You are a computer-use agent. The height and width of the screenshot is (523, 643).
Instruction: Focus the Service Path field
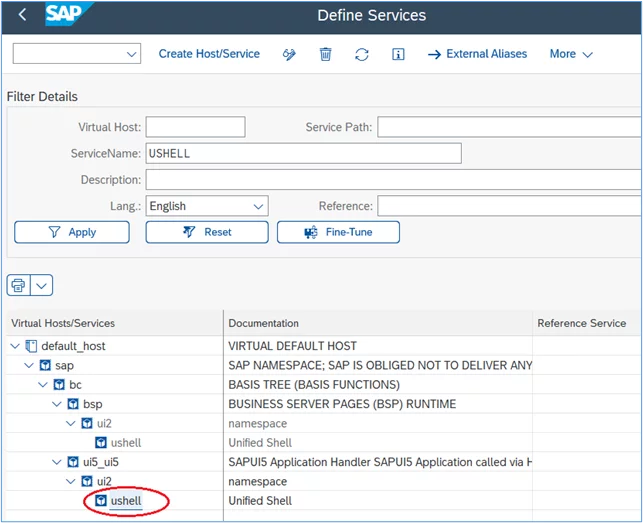tap(509, 127)
